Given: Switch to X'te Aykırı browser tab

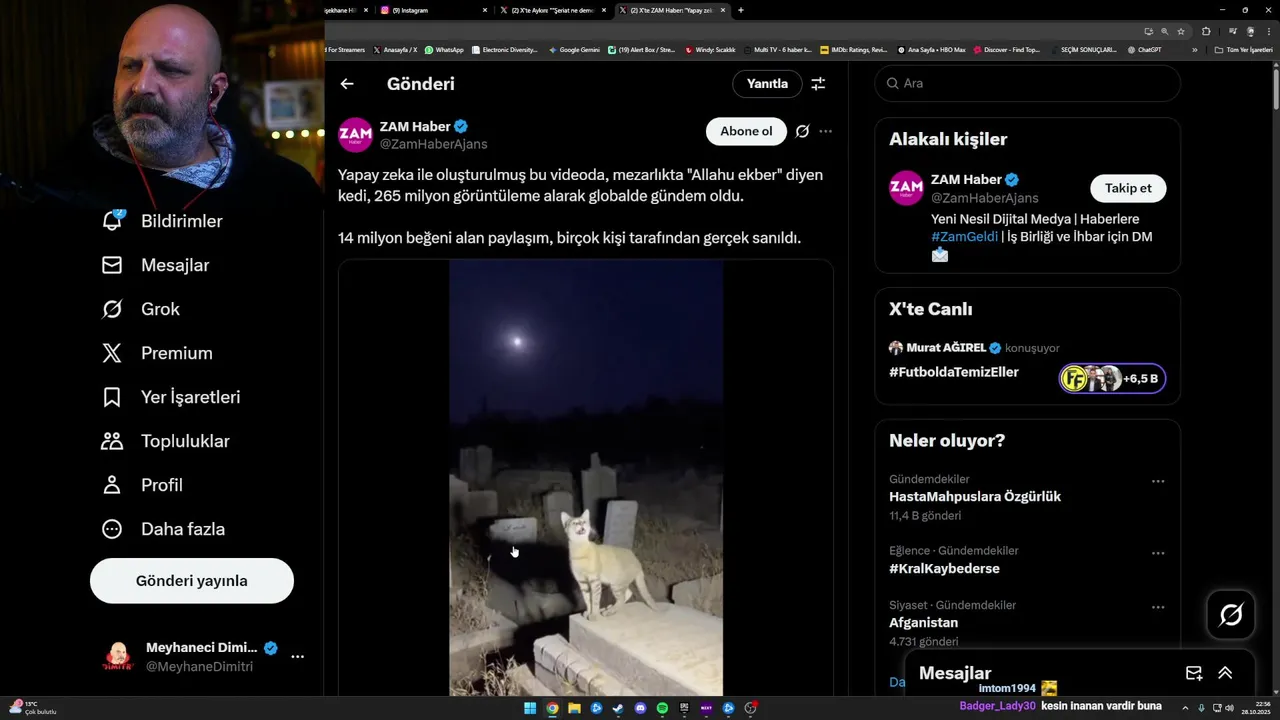Looking at the screenshot, I should coord(552,10).
